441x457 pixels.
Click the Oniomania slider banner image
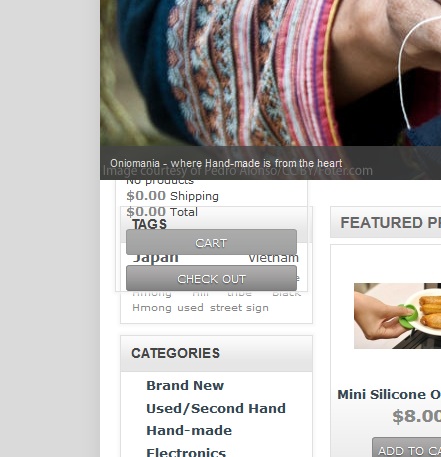(270, 73)
